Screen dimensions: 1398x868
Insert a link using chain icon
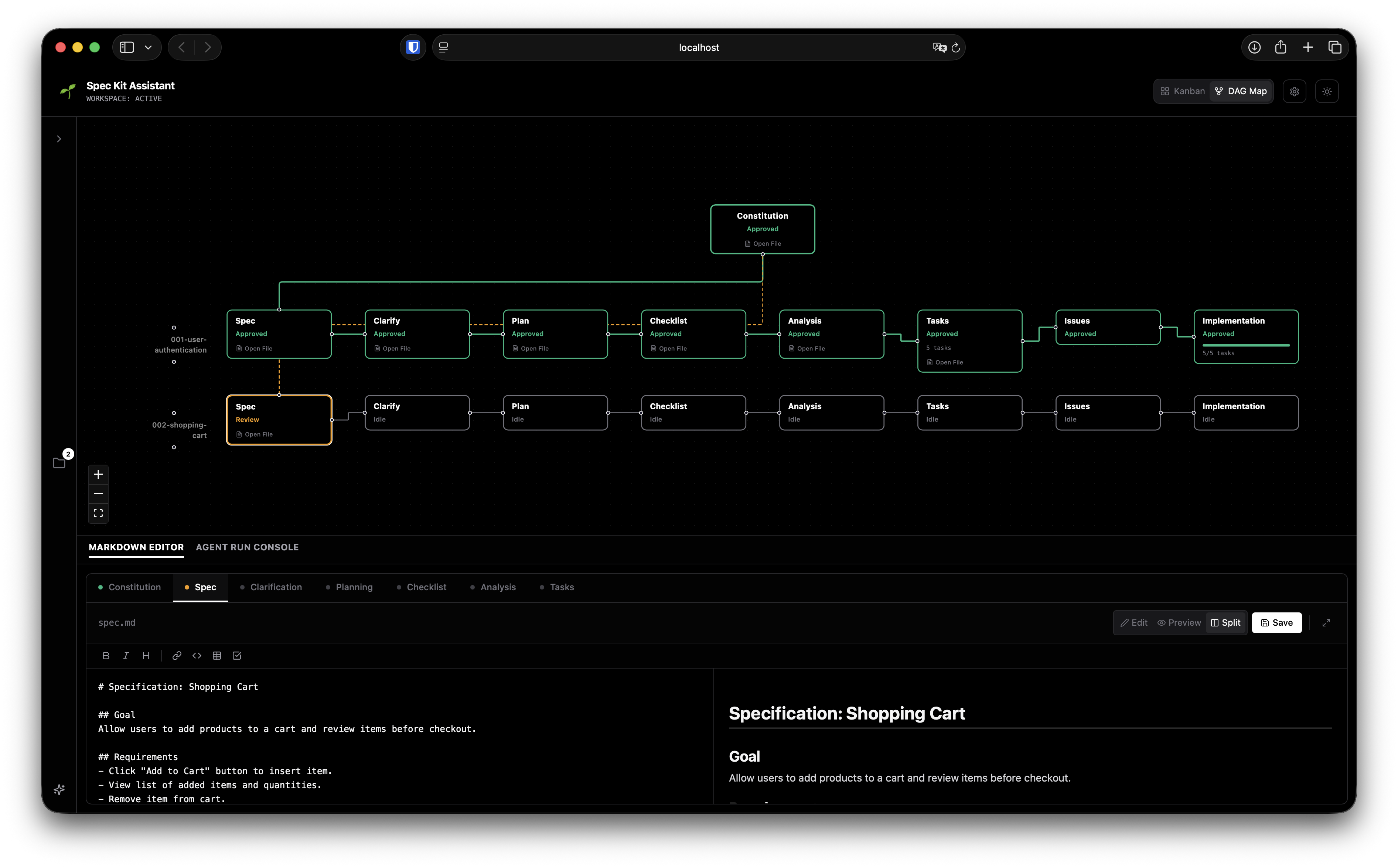[177, 656]
